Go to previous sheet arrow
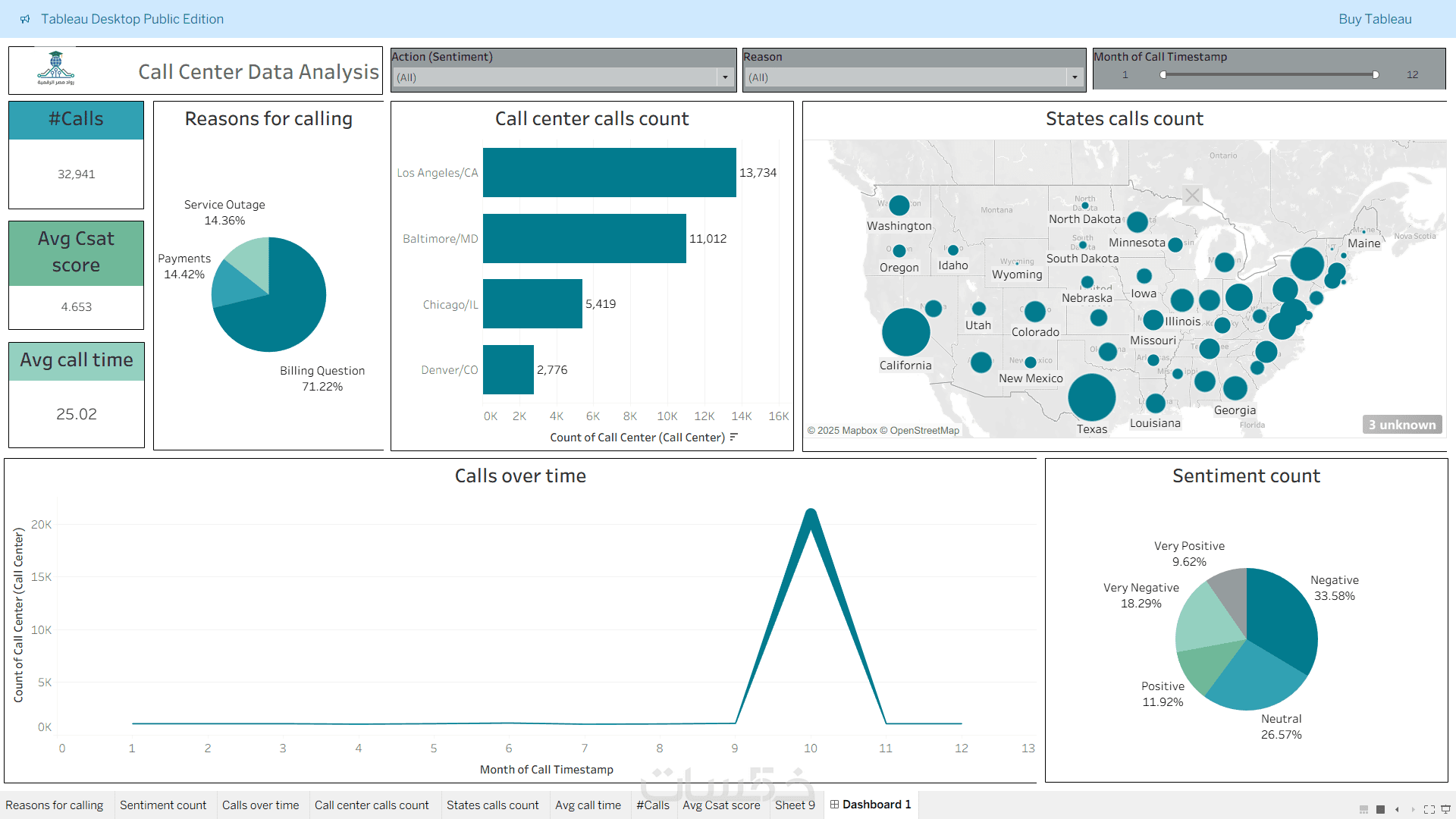The image size is (1456, 819). [1398, 809]
